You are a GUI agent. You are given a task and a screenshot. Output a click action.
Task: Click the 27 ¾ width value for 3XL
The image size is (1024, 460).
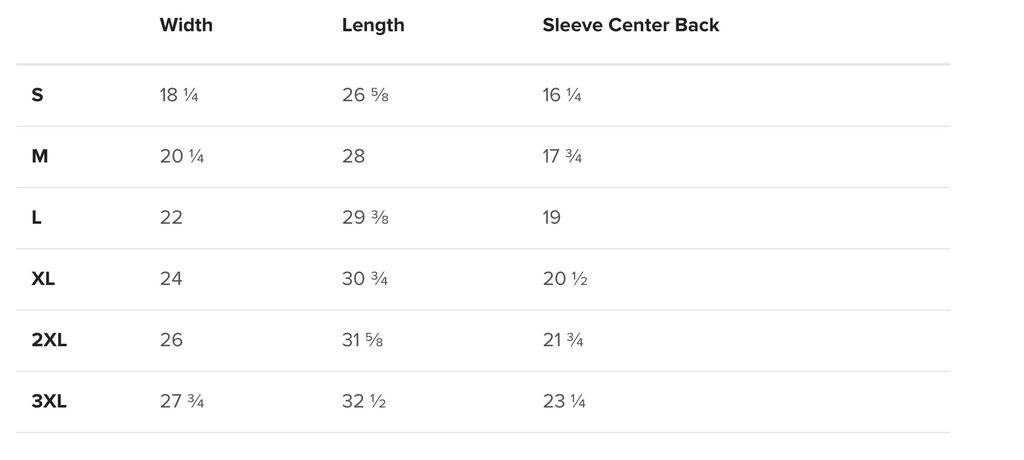(182, 401)
